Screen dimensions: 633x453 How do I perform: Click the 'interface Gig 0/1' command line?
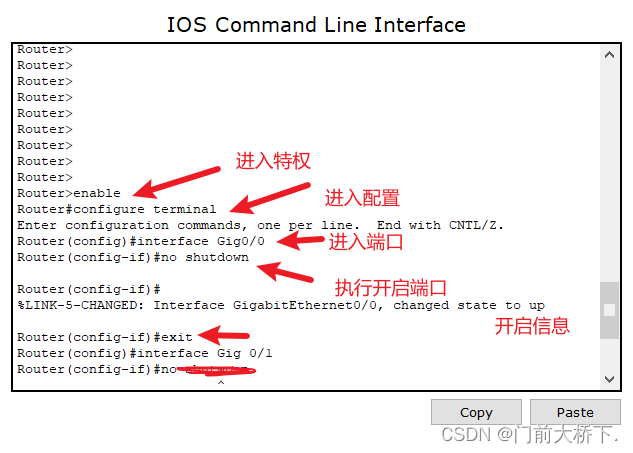(145, 353)
